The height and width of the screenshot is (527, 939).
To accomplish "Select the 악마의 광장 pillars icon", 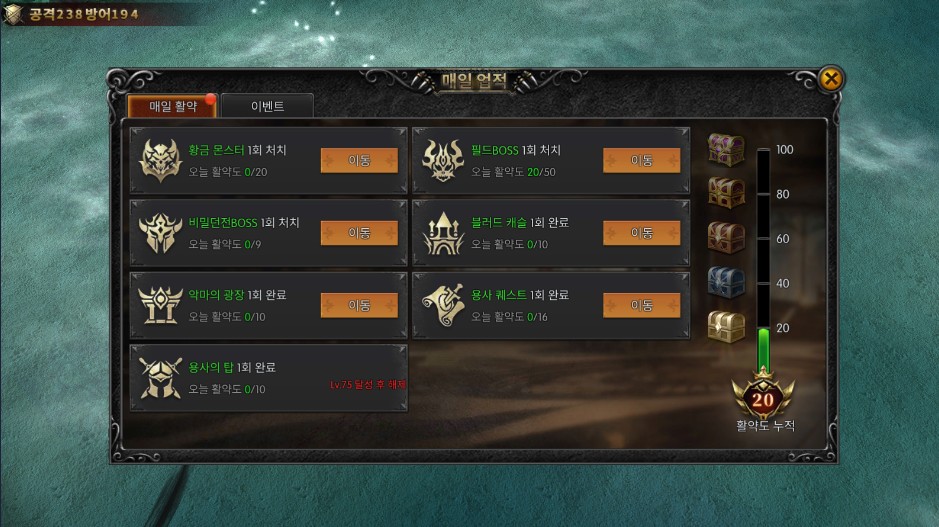I will click(x=160, y=305).
